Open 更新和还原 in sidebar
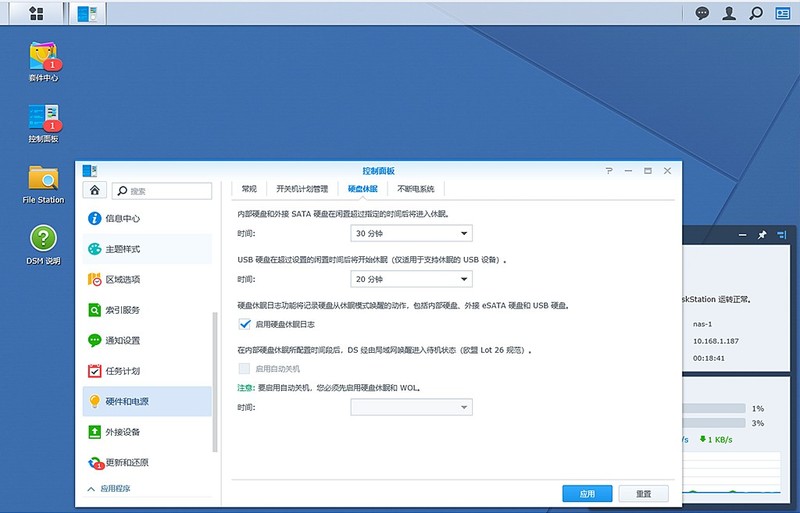Image resolution: width=800 pixels, height=513 pixels. point(147,462)
